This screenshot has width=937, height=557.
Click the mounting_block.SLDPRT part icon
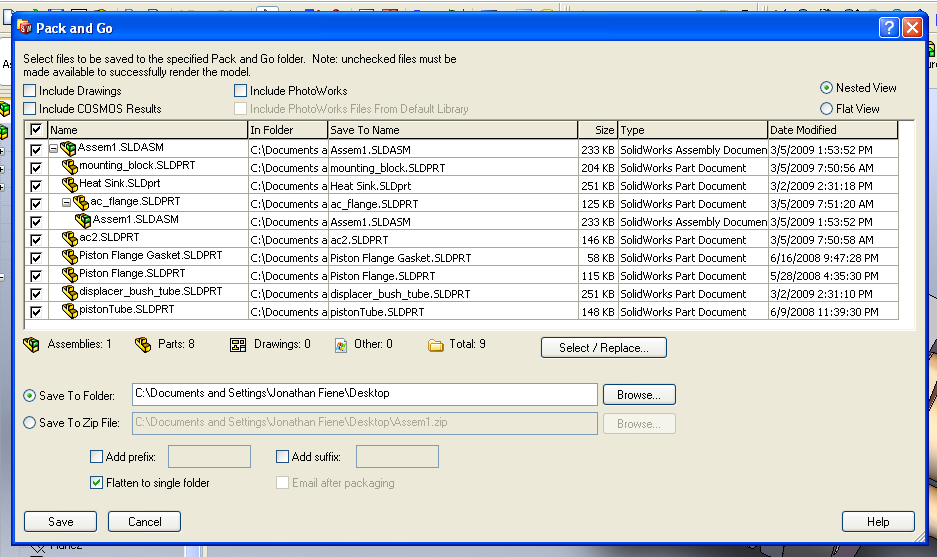(69, 167)
